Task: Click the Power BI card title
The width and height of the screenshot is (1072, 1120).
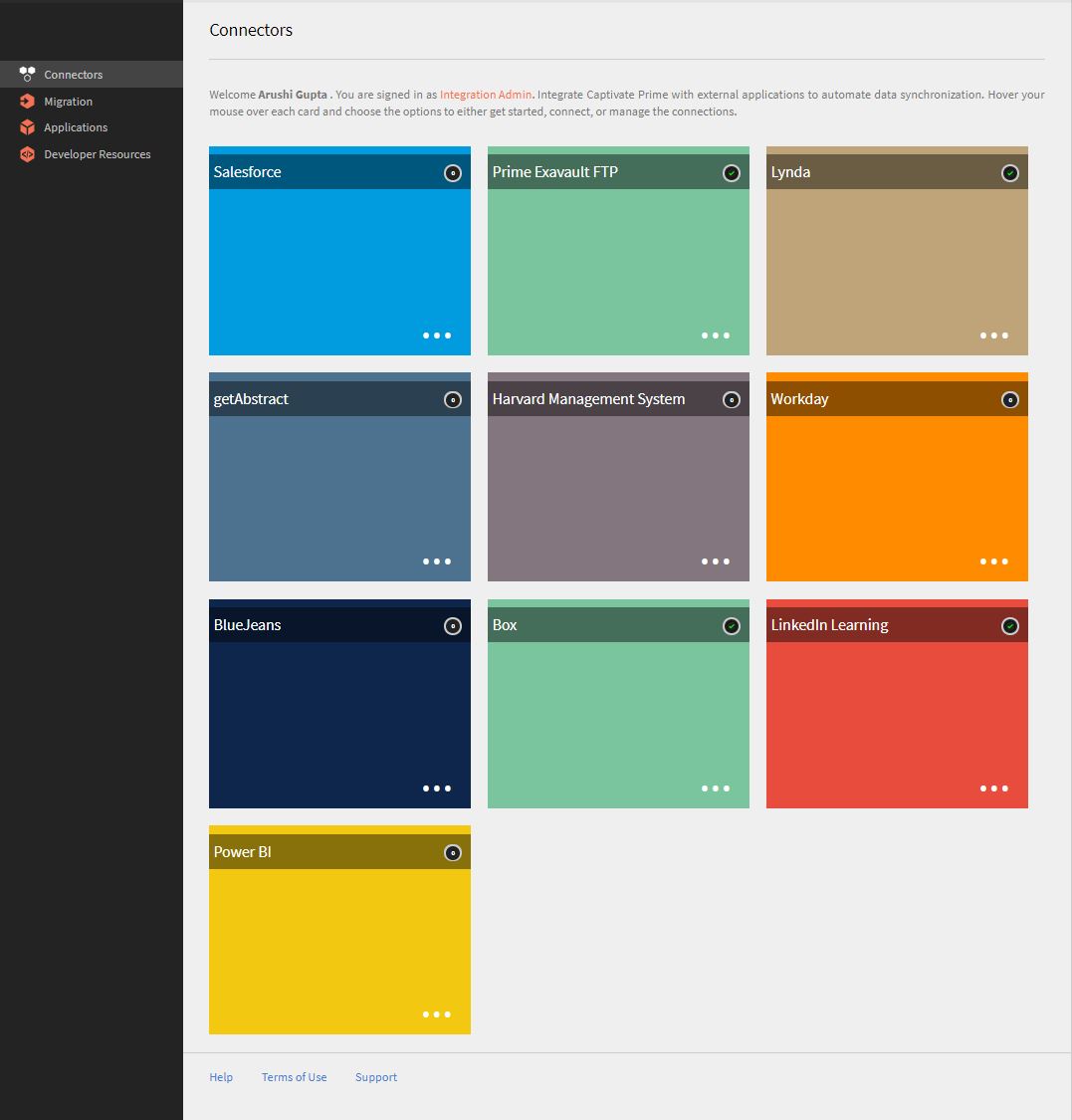Action: point(242,852)
